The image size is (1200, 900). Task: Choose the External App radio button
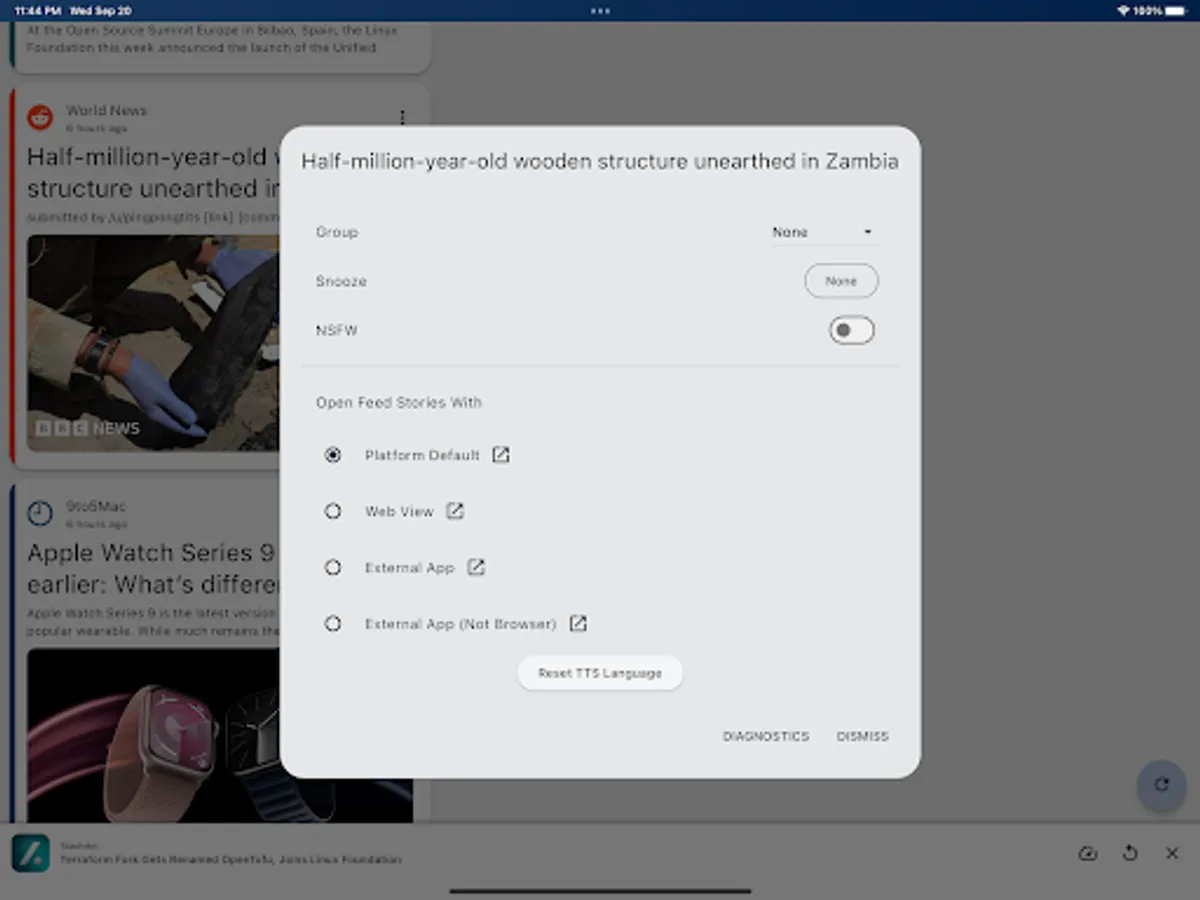tap(333, 567)
